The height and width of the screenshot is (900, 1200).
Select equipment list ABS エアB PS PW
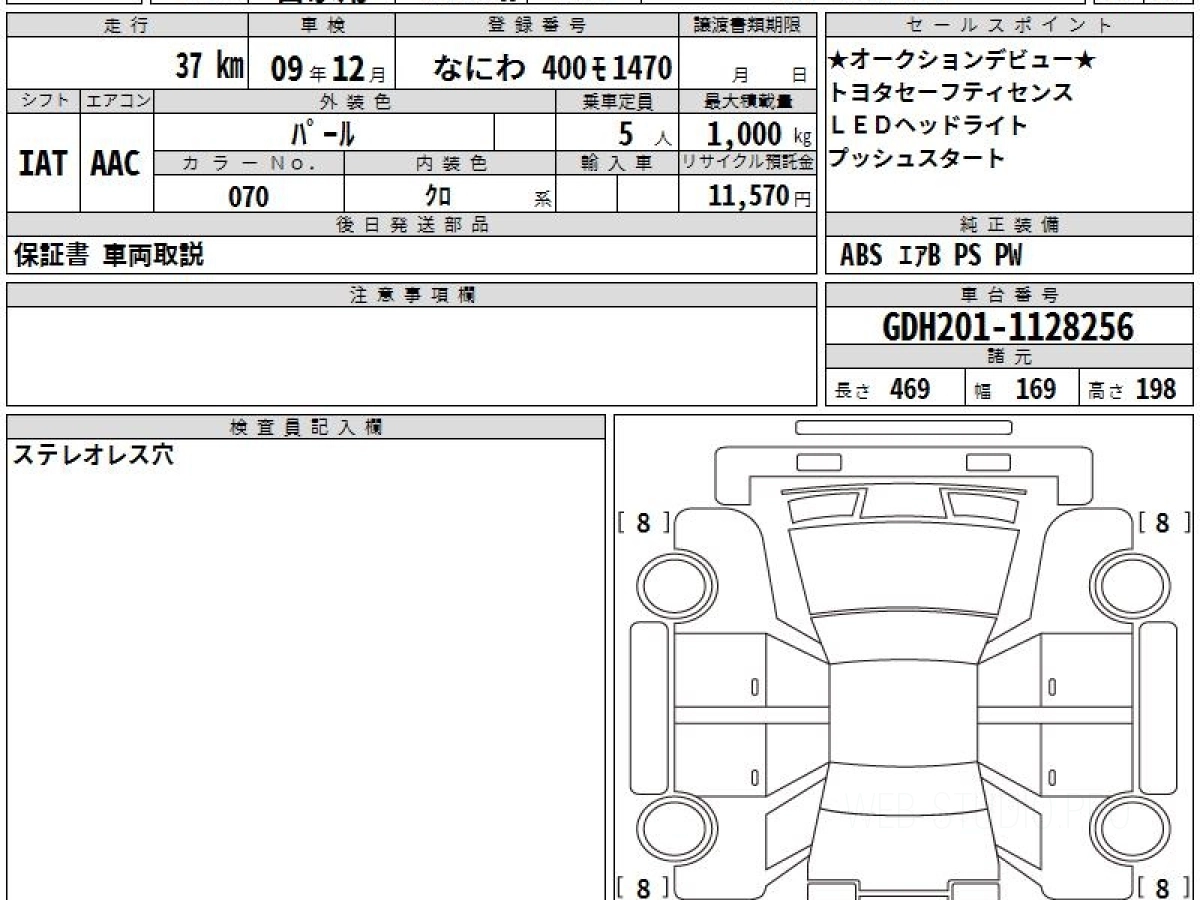(x=931, y=256)
